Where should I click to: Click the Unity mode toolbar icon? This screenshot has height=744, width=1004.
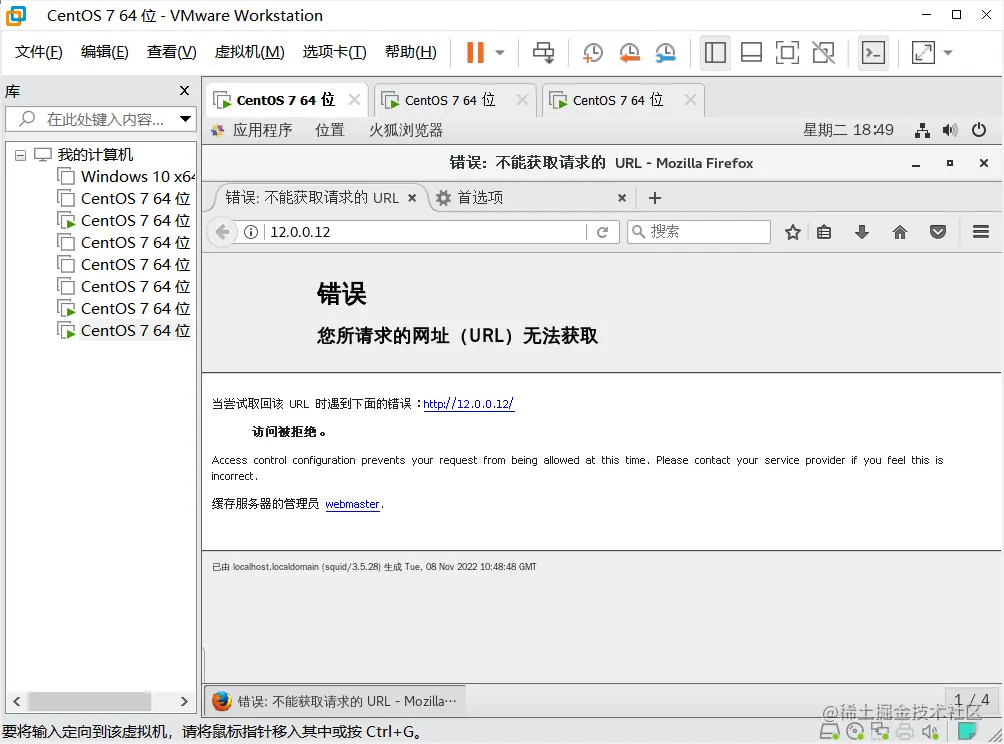pyautogui.click(x=823, y=53)
